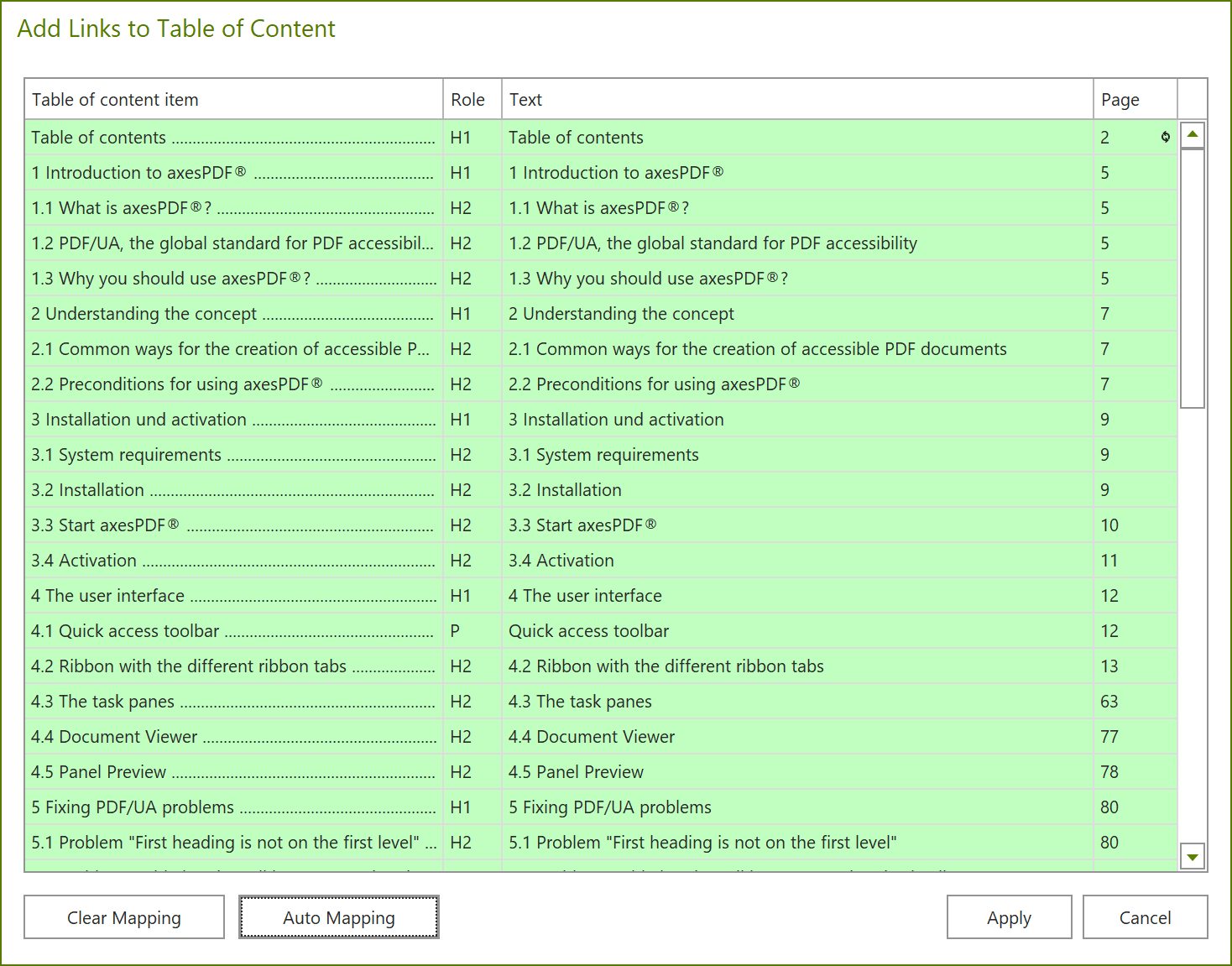Click Text cell '5.1 Problem "First heading is not on the first level"'
This screenshot has width=1232, height=966.
[x=798, y=843]
